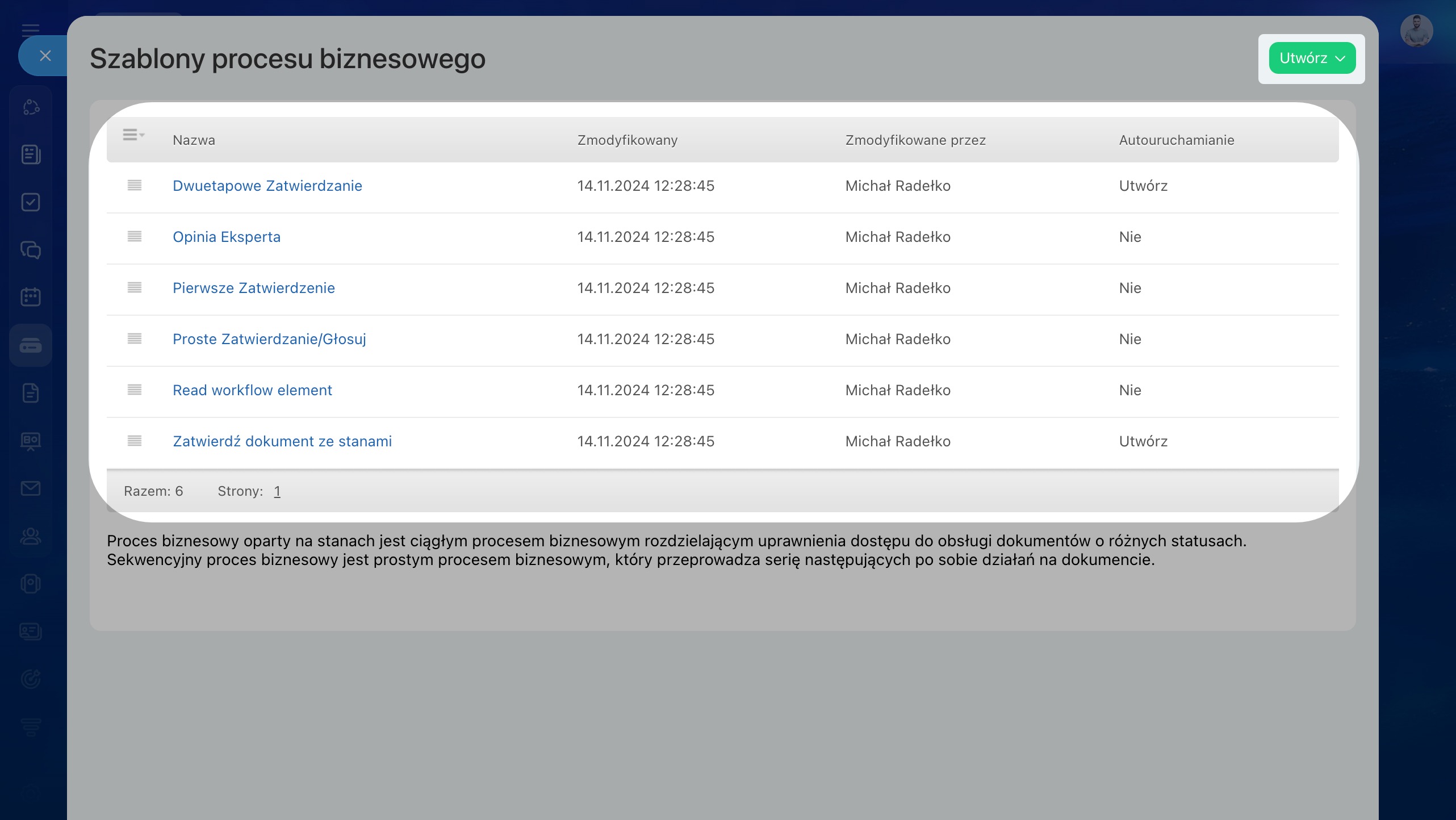This screenshot has height=820, width=1456.
Task: Toggle the hamburger main menu in the sidebar
Action: (31, 30)
